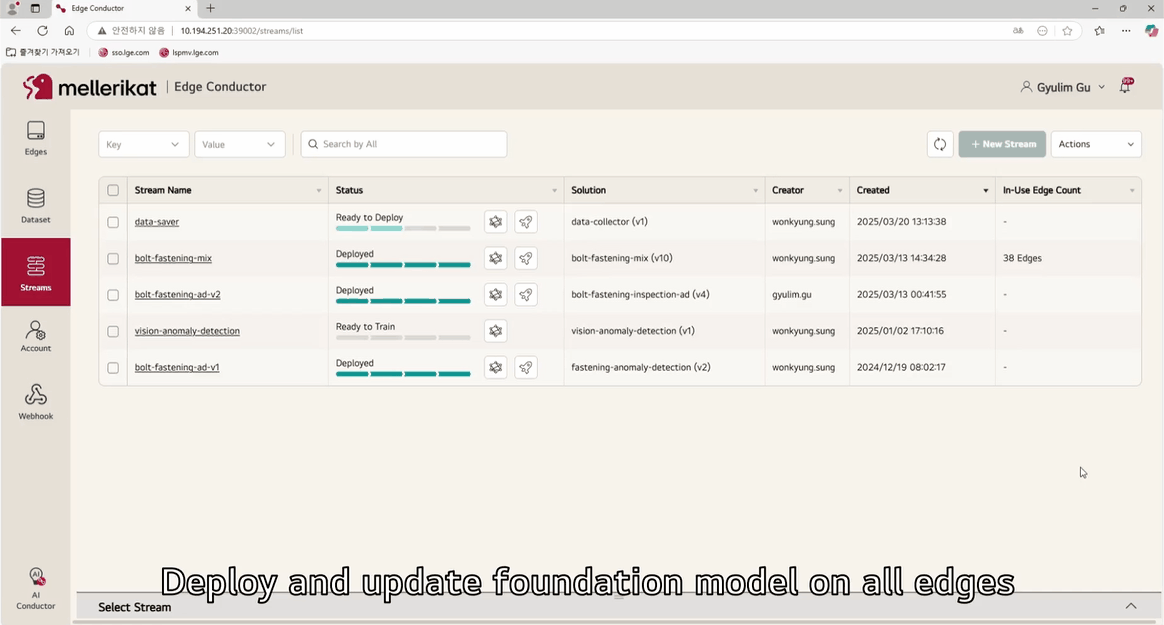Open Creator column filter arrow
Image resolution: width=1164 pixels, height=625 pixels.
[x=840, y=191]
